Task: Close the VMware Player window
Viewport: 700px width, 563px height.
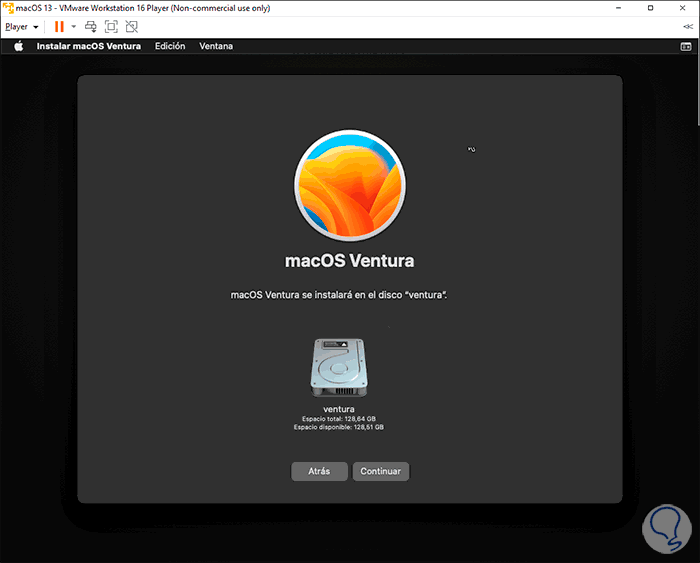Action: coord(683,8)
